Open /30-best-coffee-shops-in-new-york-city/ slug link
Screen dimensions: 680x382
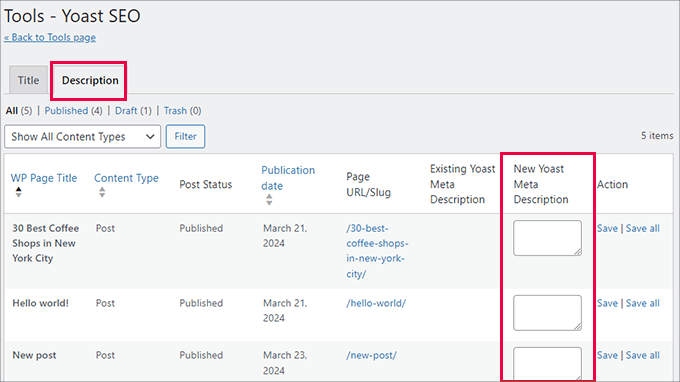pos(377,251)
